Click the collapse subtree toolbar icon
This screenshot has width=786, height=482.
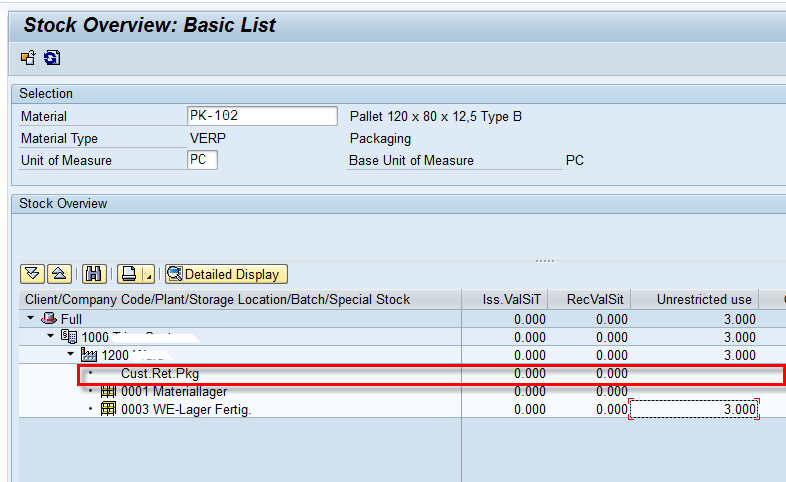coord(59,273)
